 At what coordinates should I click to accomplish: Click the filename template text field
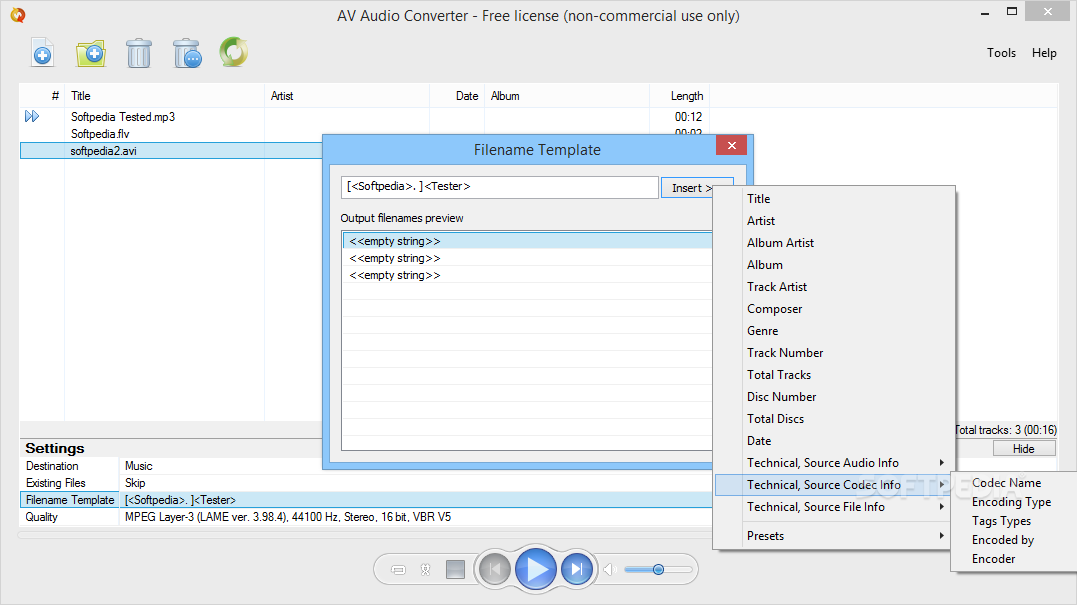pos(499,187)
